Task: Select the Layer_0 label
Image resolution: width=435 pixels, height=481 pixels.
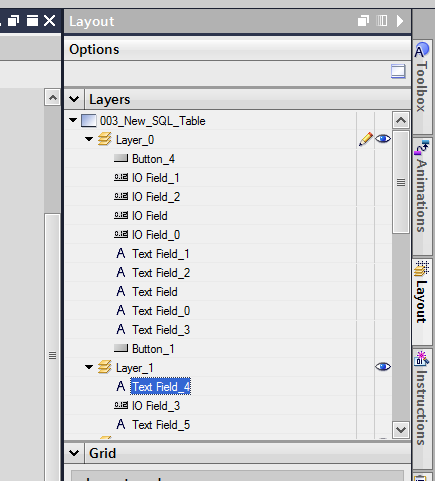Action: (x=135, y=140)
